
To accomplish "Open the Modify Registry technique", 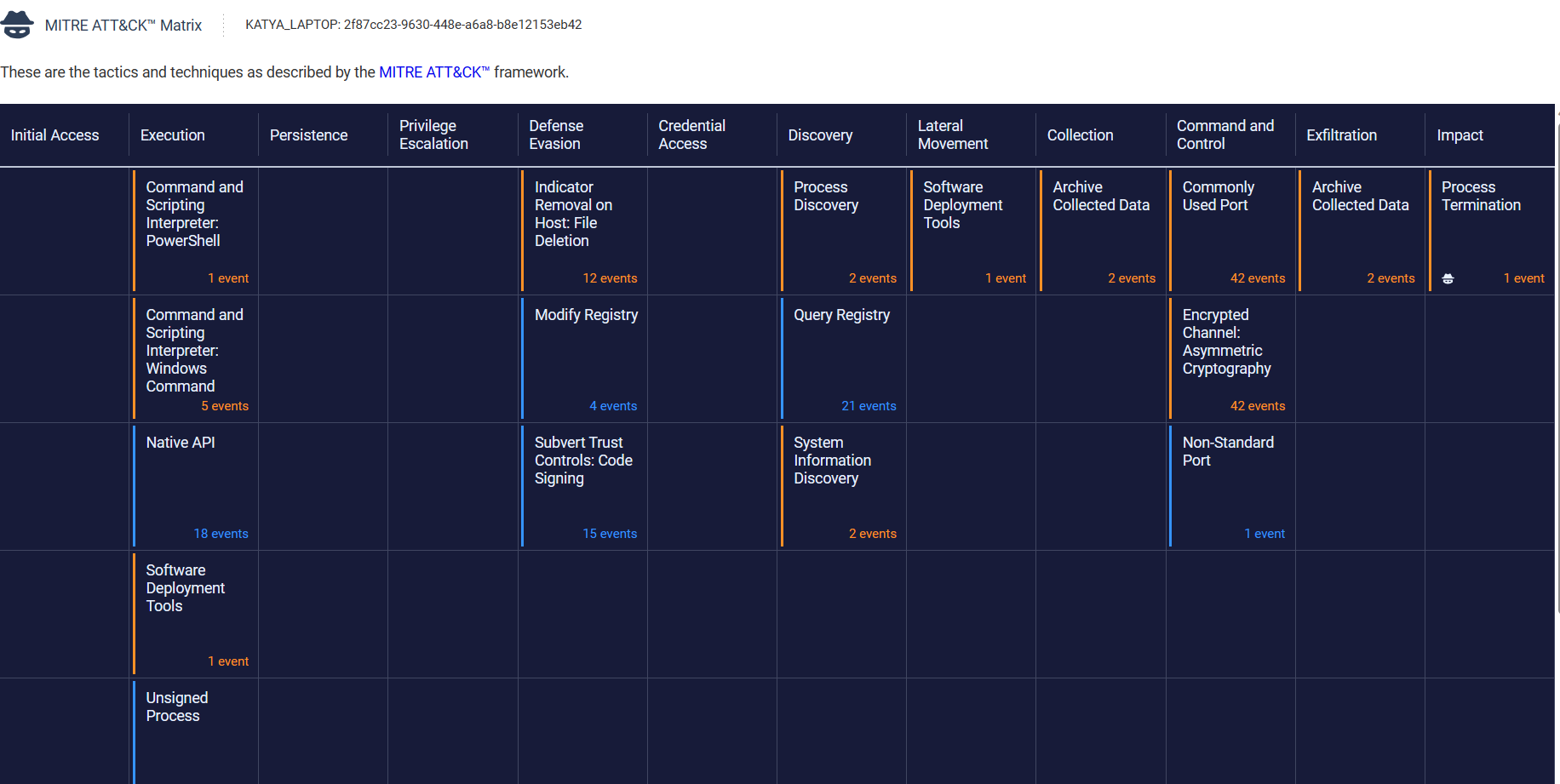I will [x=584, y=358].
